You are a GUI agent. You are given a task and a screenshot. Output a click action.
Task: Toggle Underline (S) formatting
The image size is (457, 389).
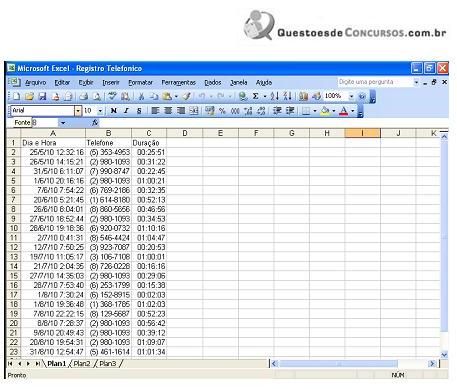(x=139, y=111)
